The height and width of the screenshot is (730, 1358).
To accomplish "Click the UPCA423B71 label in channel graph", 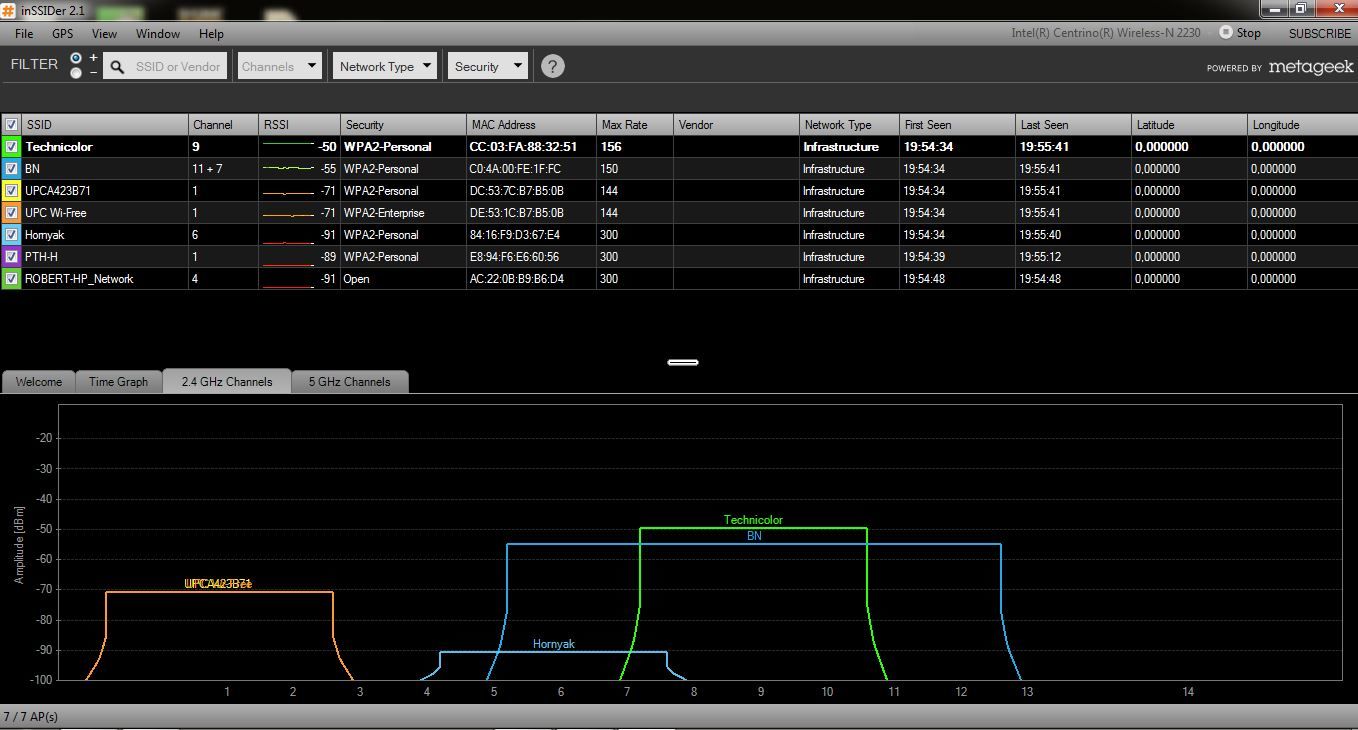I will point(218,584).
